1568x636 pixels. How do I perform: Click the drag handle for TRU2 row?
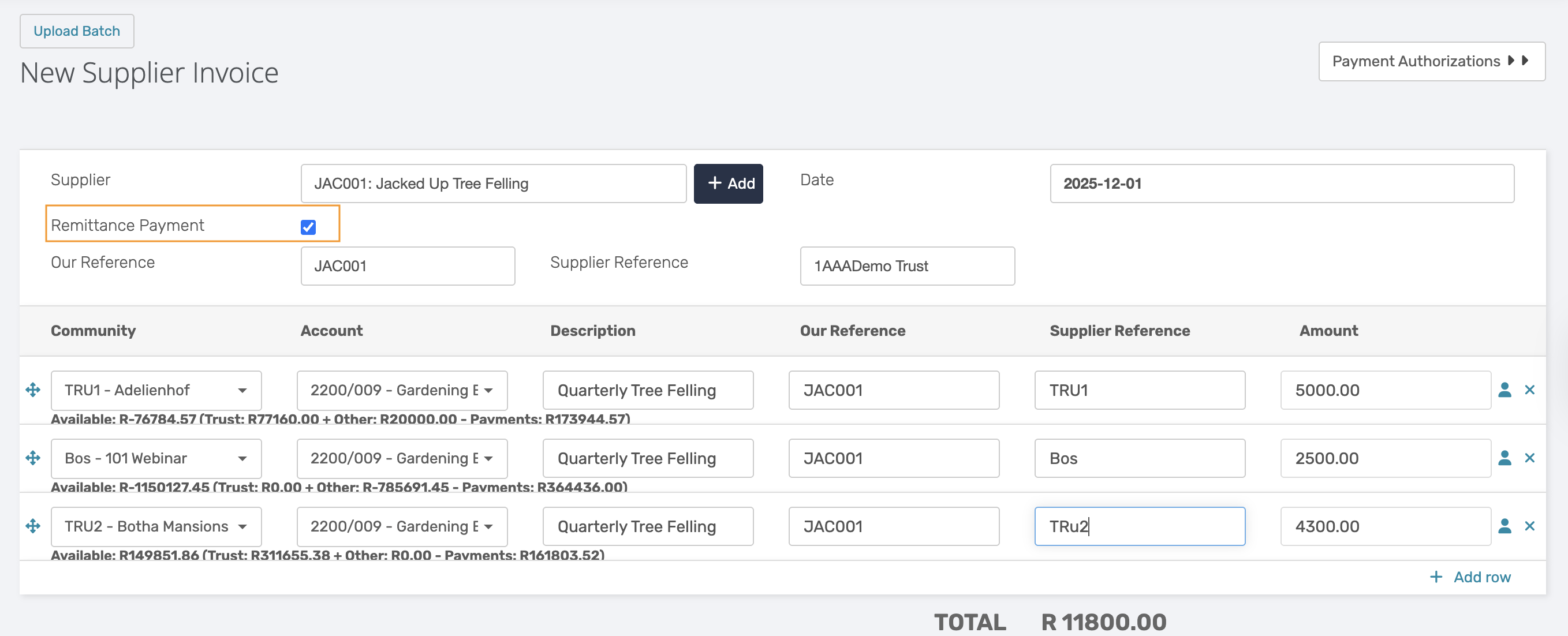33,526
